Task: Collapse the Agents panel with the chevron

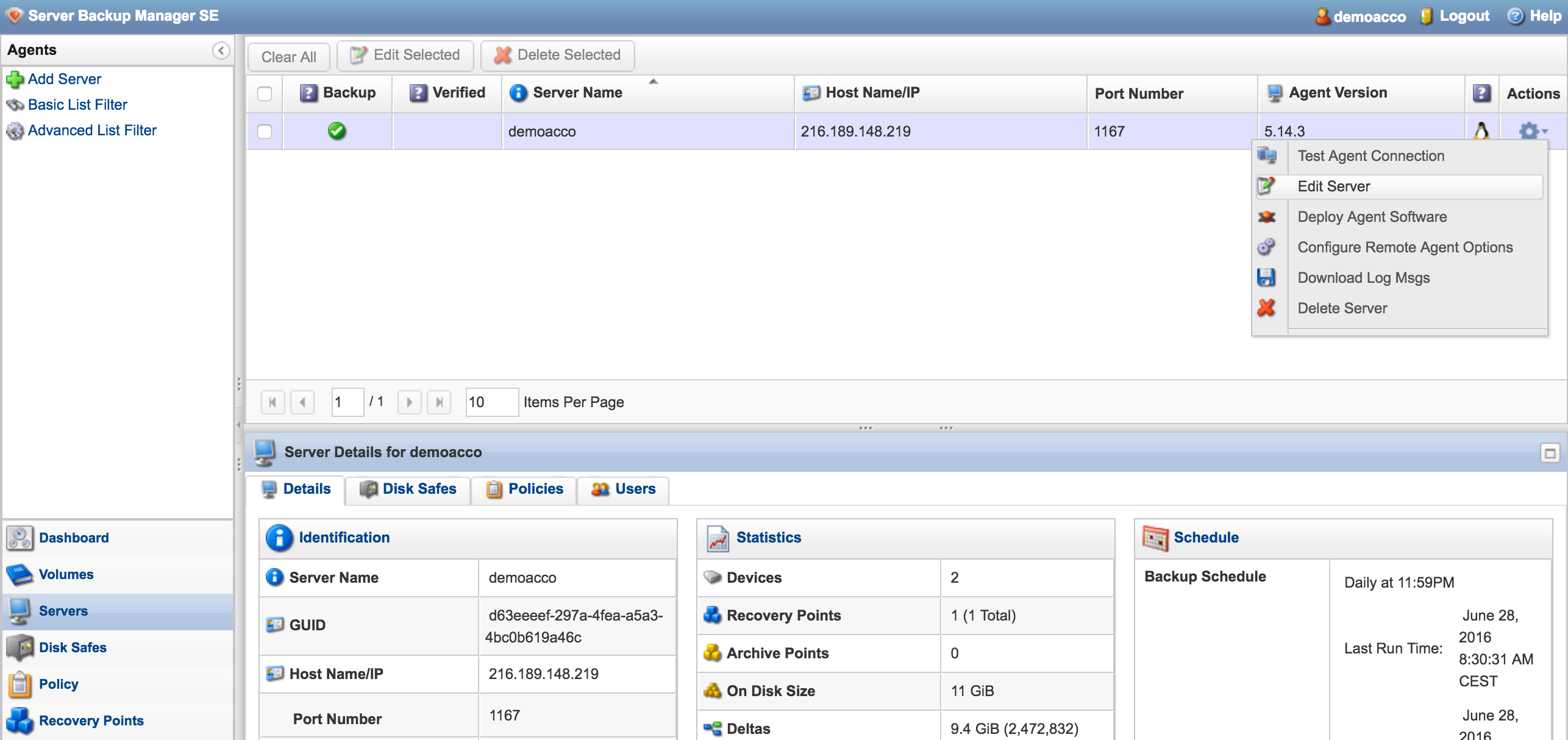Action: pos(220,51)
